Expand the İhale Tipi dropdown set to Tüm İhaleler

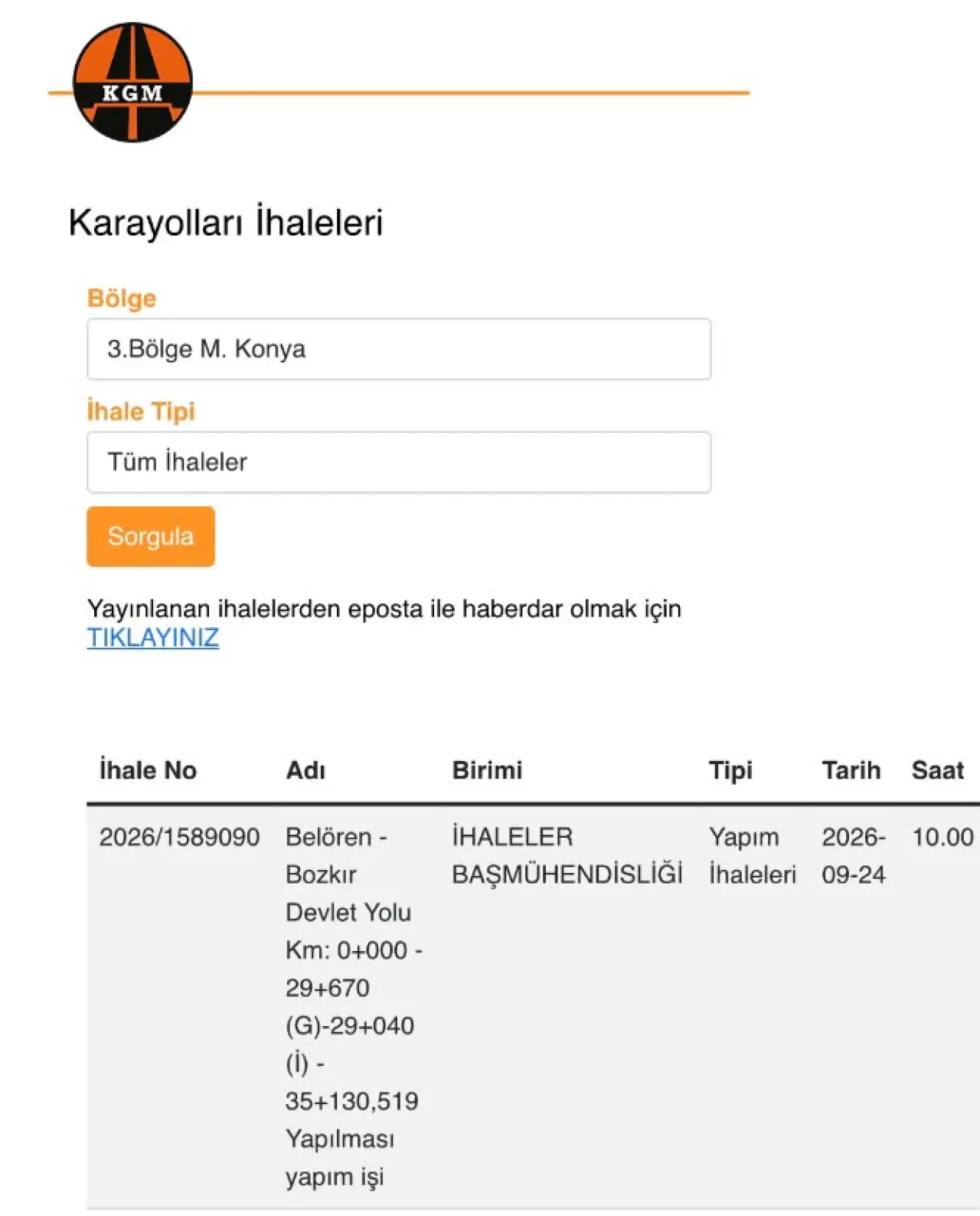coord(399,463)
